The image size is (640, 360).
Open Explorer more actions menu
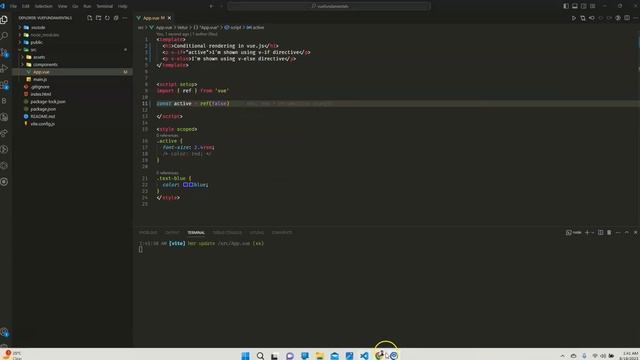(x=125, y=18)
